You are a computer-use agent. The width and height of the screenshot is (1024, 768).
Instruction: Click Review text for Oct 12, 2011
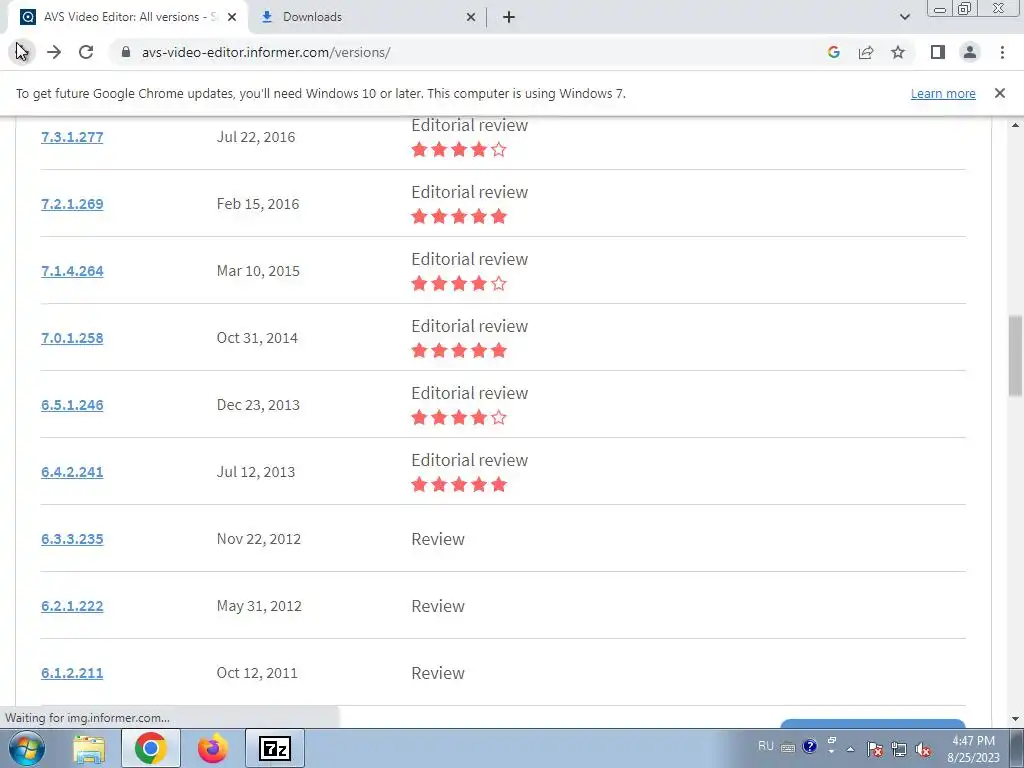(438, 673)
